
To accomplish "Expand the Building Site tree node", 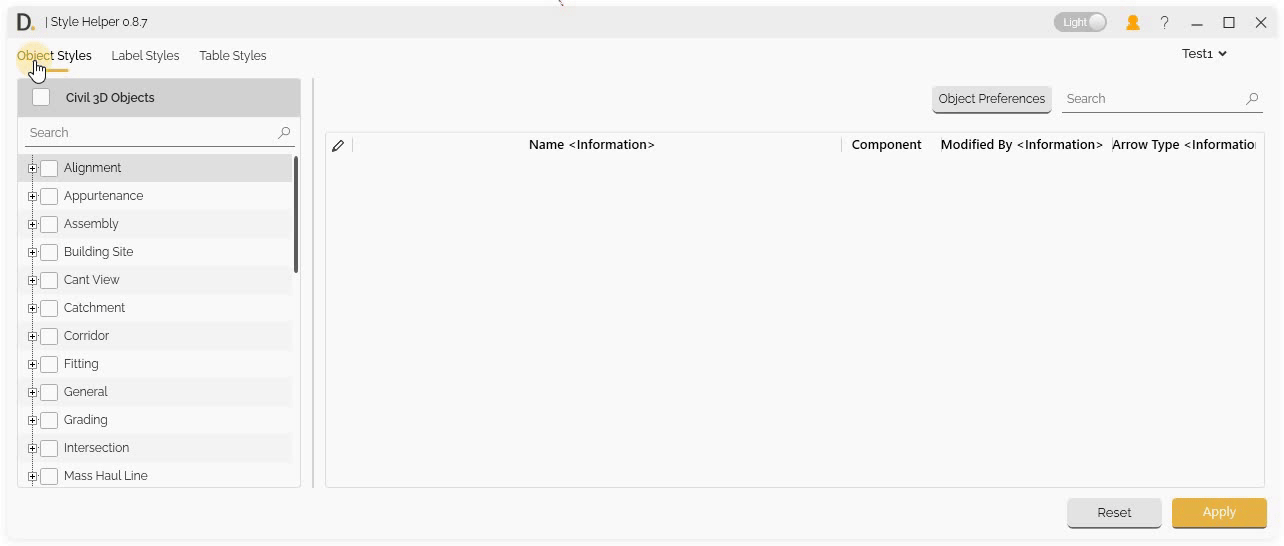I will tap(32, 252).
